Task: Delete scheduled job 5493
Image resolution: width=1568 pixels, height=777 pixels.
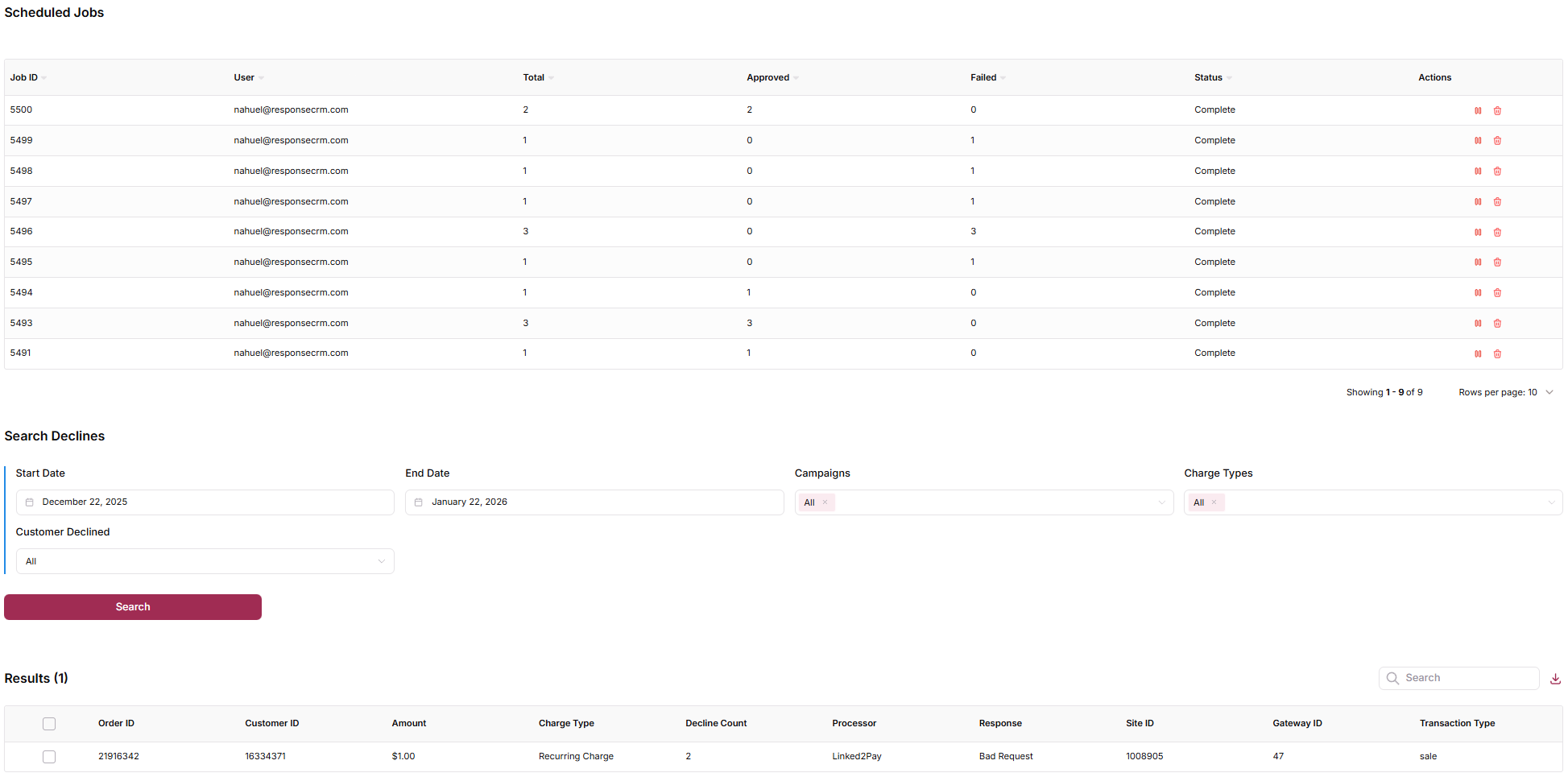Action: point(1497,324)
